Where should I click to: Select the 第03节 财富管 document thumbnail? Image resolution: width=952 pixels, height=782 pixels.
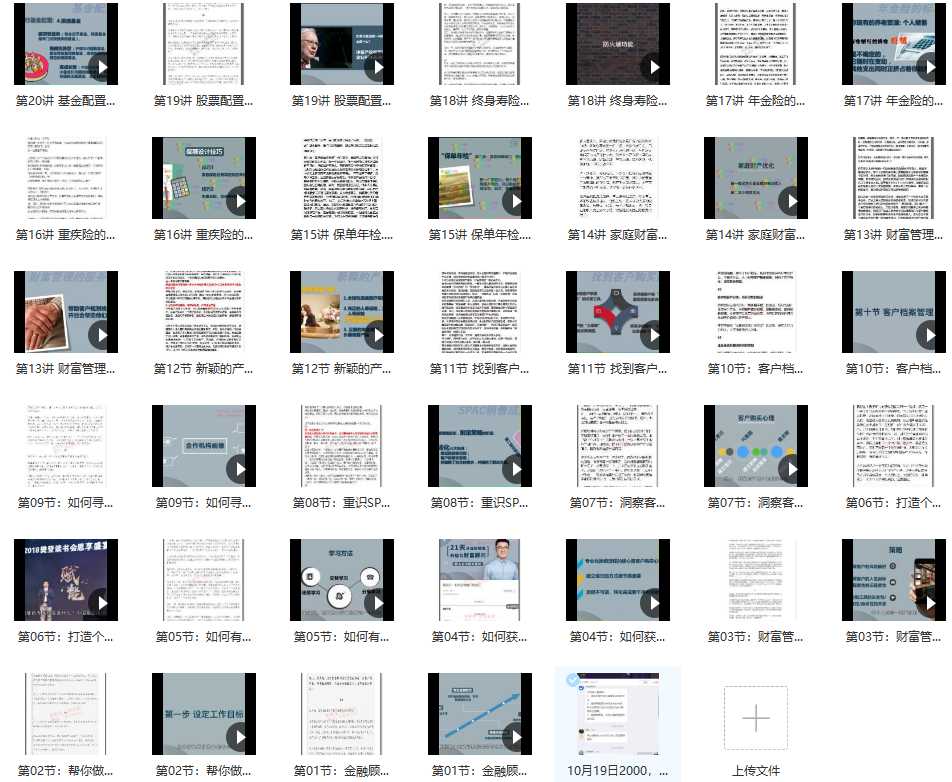[x=756, y=579]
